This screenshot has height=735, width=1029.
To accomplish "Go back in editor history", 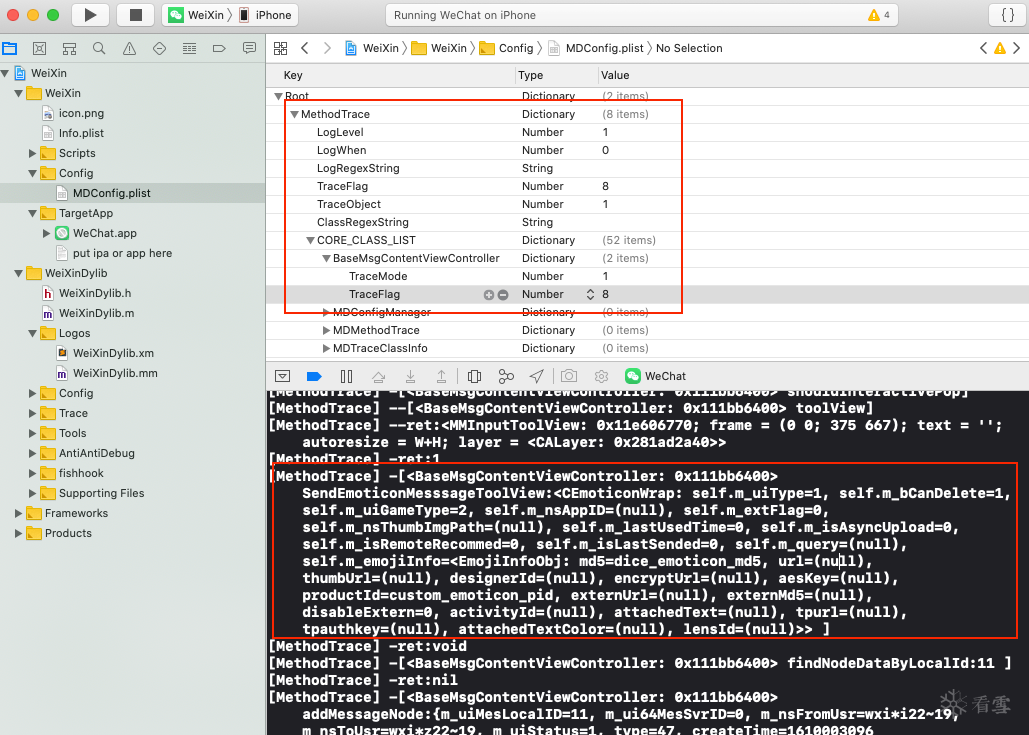I will tap(304, 48).
